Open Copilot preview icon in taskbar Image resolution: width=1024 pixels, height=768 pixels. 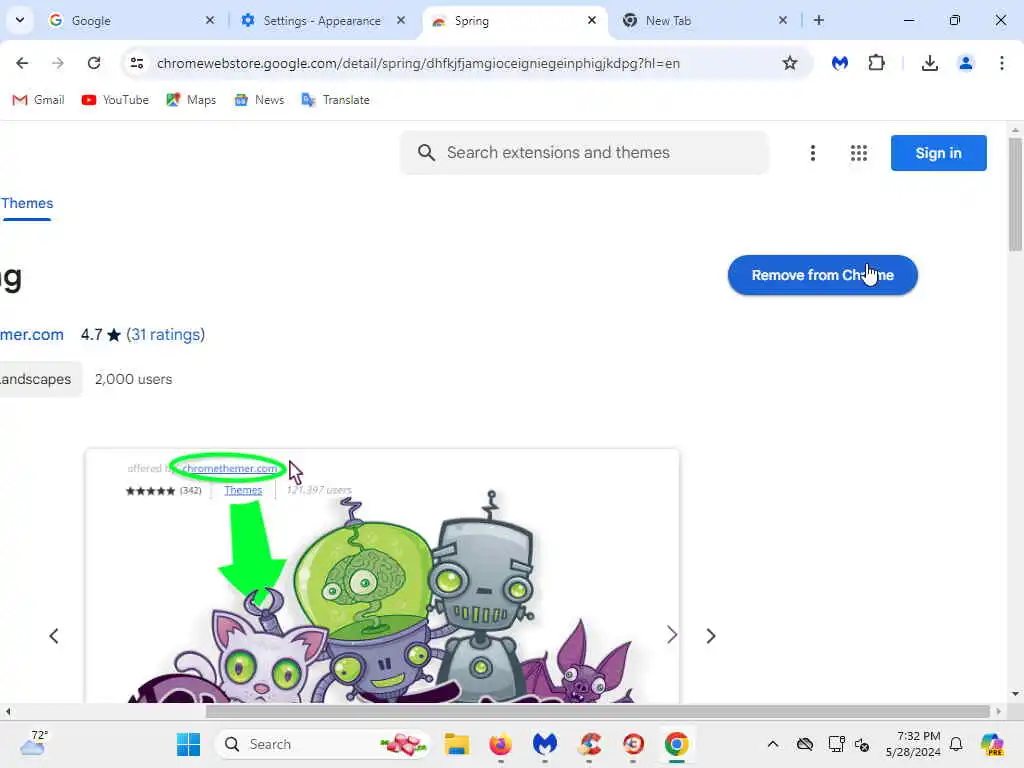(x=993, y=744)
